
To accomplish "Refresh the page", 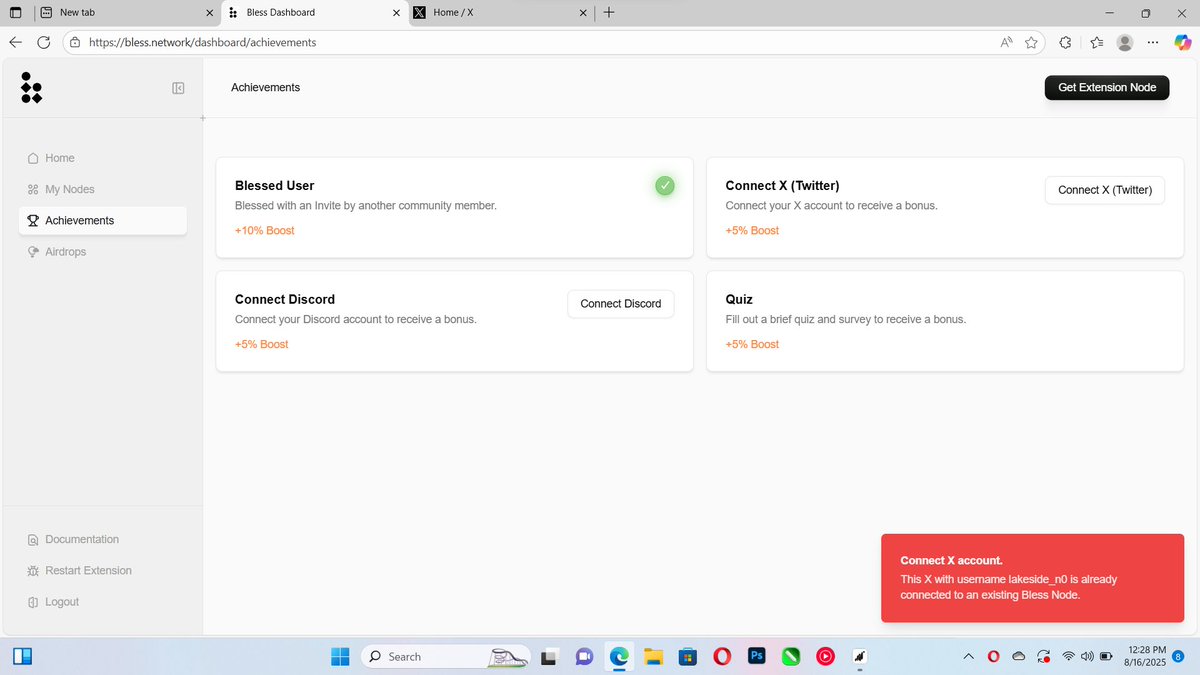I will pyautogui.click(x=44, y=43).
